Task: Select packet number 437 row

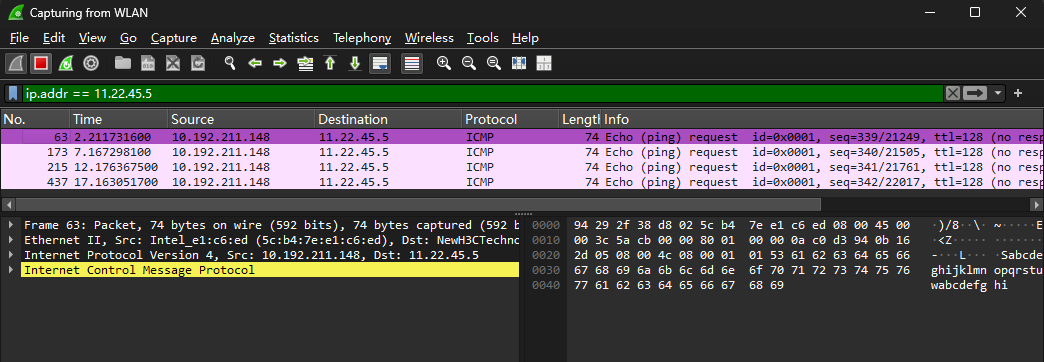Action: click(522, 182)
